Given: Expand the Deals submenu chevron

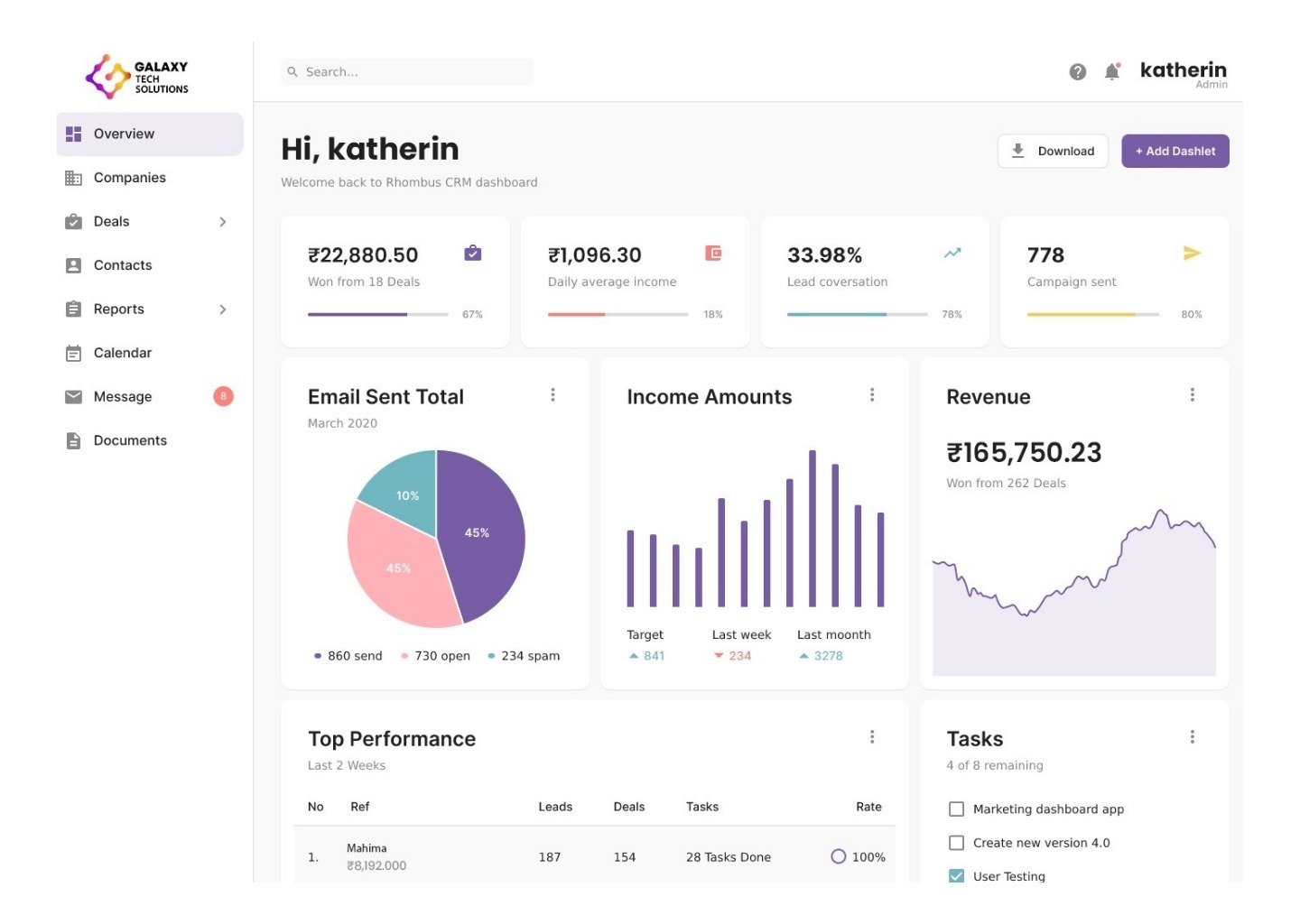Looking at the screenshot, I should 222,222.
